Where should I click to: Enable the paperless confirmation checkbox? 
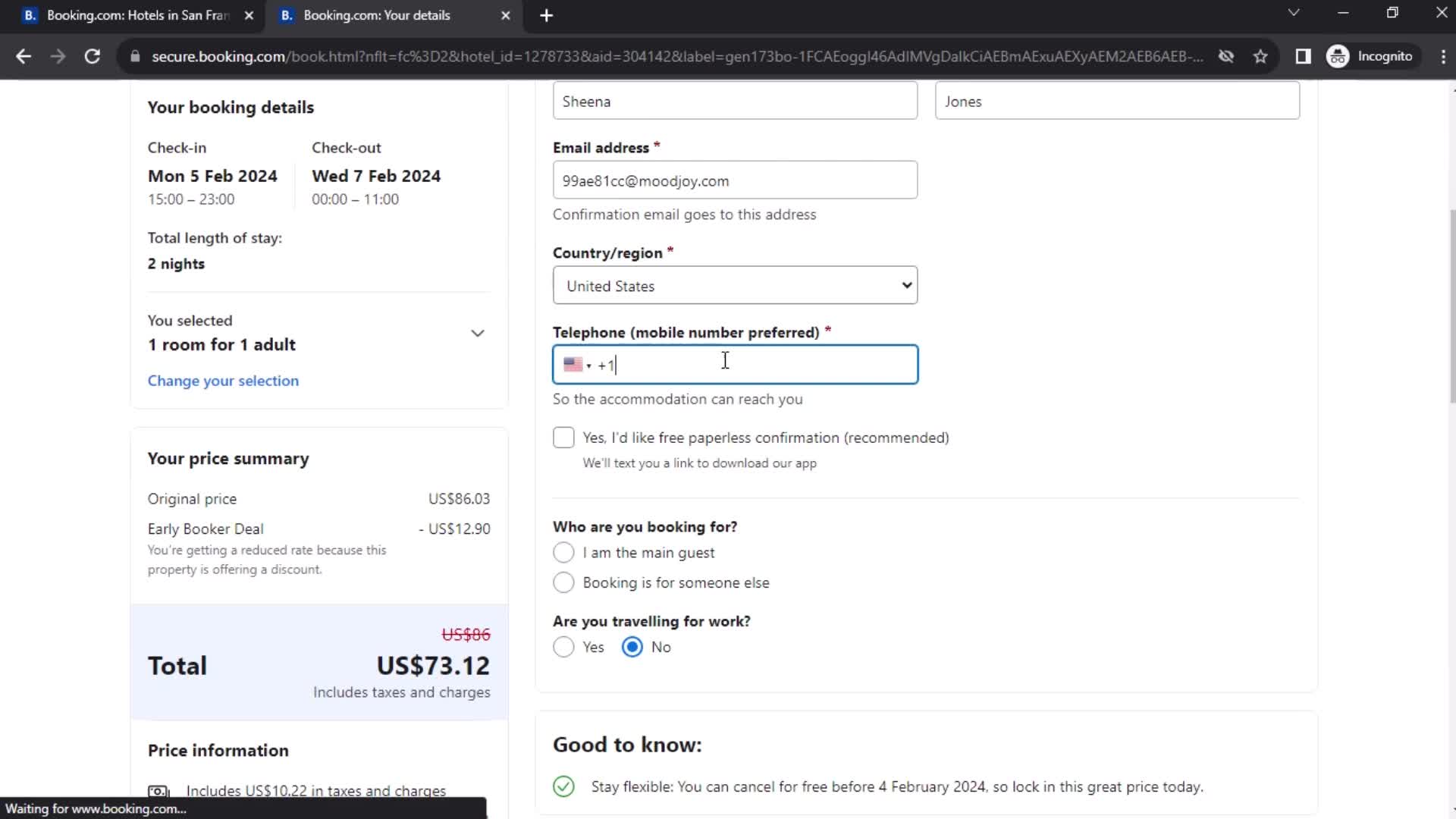pyautogui.click(x=564, y=437)
